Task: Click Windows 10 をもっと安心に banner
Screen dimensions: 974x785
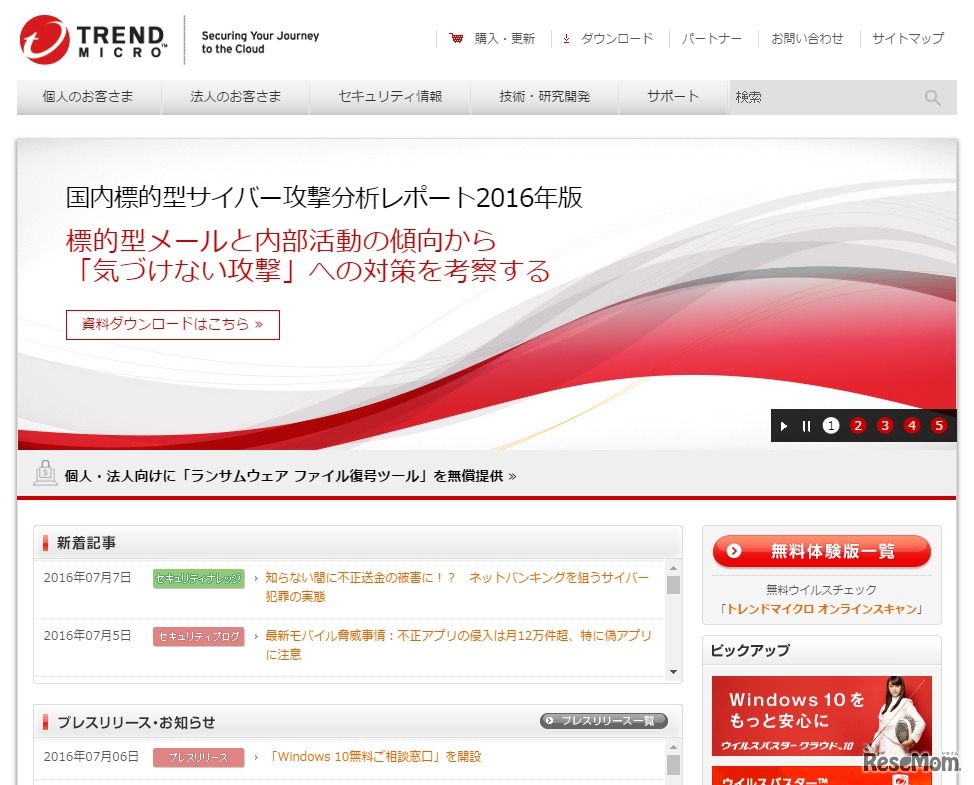Action: click(x=821, y=715)
